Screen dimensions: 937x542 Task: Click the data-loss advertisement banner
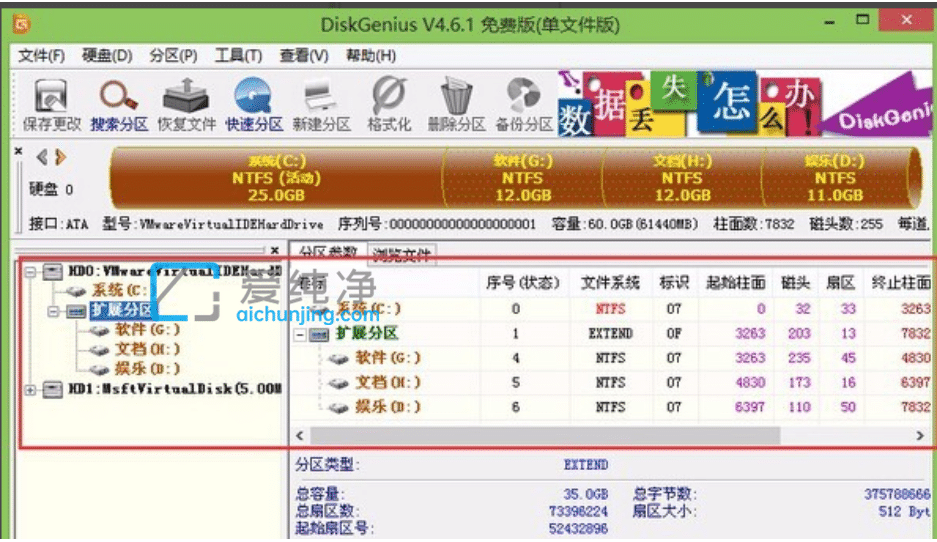744,105
